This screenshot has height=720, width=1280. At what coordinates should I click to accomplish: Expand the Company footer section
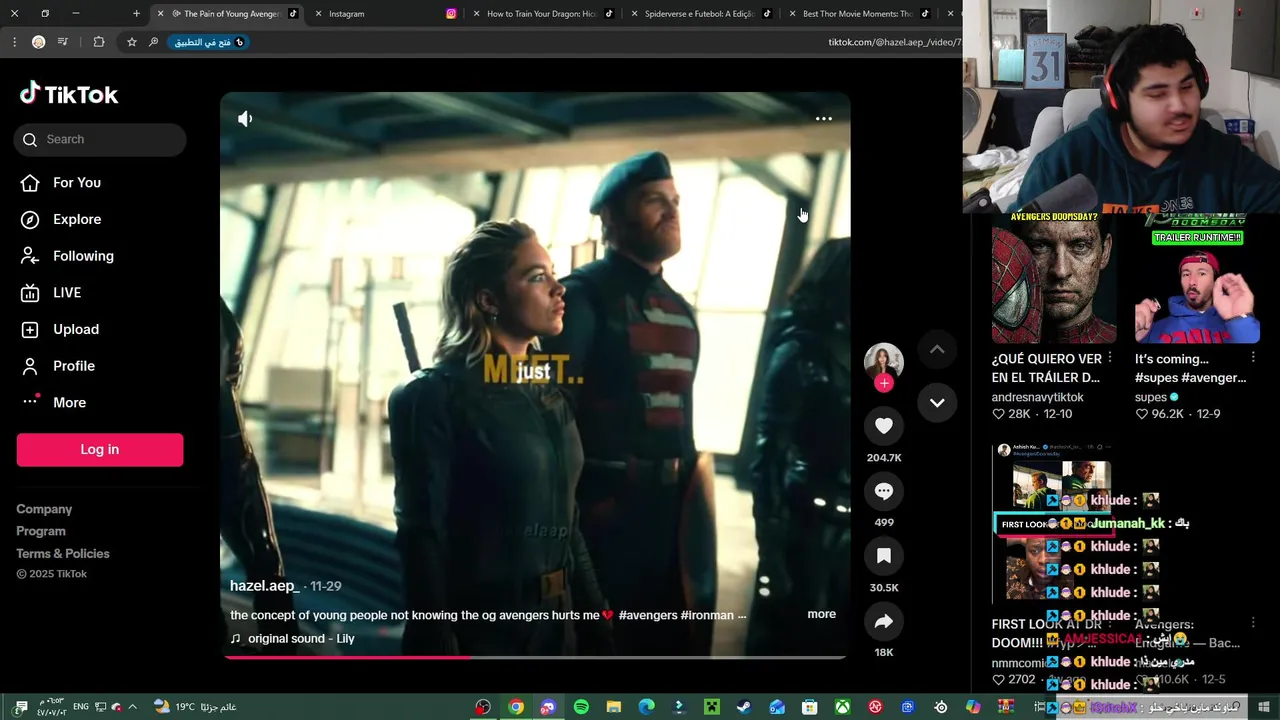(44, 509)
